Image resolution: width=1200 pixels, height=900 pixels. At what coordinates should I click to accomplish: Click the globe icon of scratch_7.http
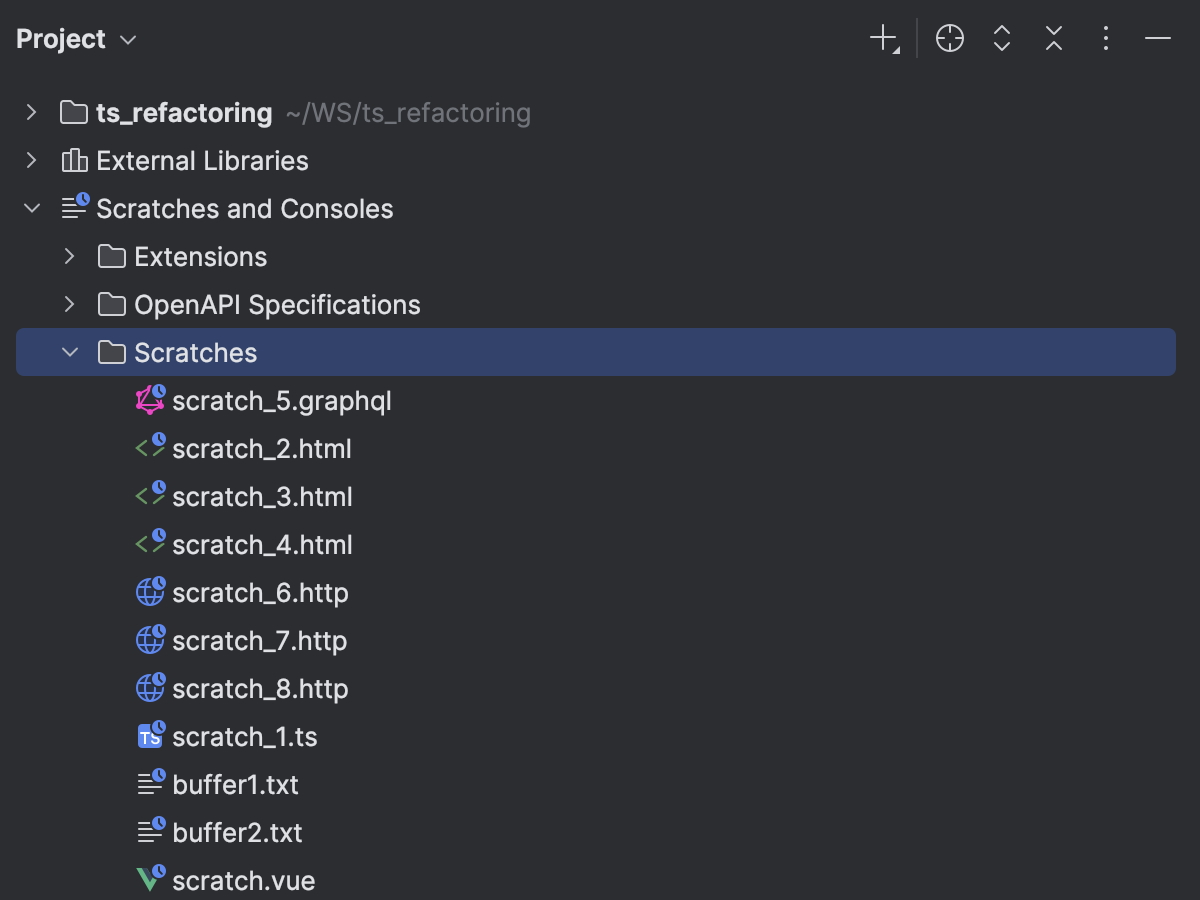point(150,640)
